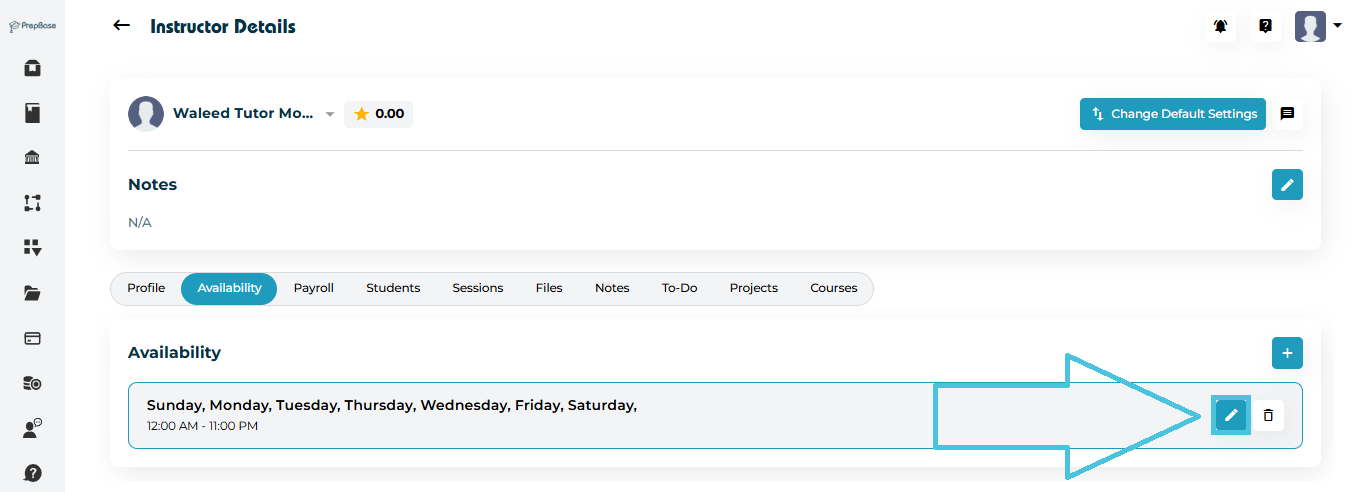Image resolution: width=1361 pixels, height=492 pixels.
Task: Open the user profile avatar menu
Action: coord(1316,27)
